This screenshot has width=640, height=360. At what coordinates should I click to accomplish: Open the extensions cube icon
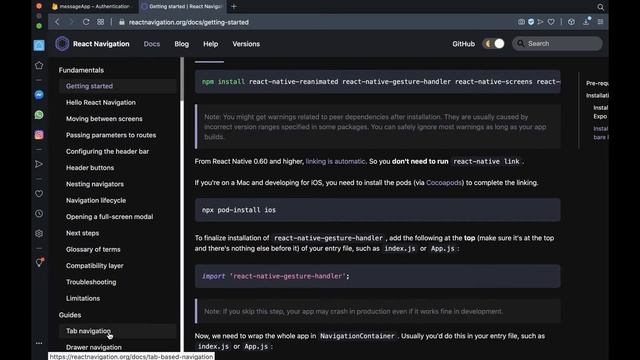[x=571, y=22]
